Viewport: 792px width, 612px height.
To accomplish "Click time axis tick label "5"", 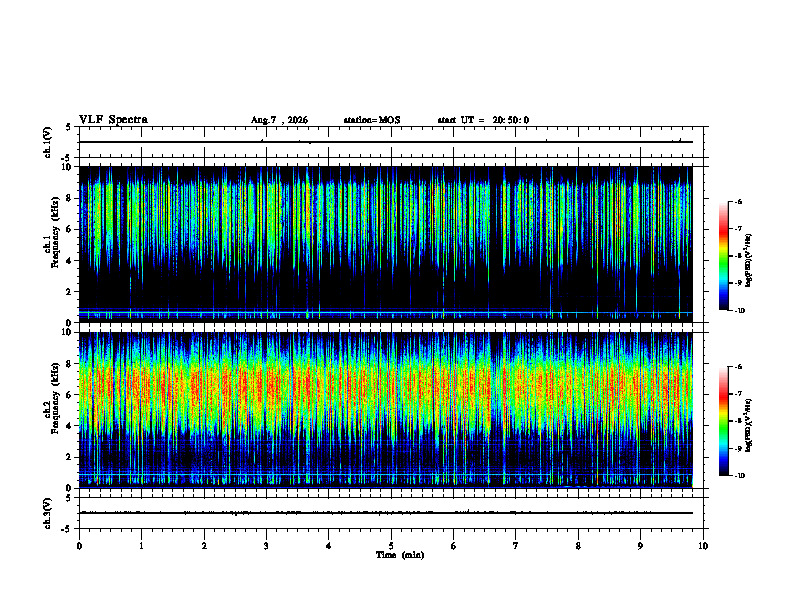I will coord(391,546).
